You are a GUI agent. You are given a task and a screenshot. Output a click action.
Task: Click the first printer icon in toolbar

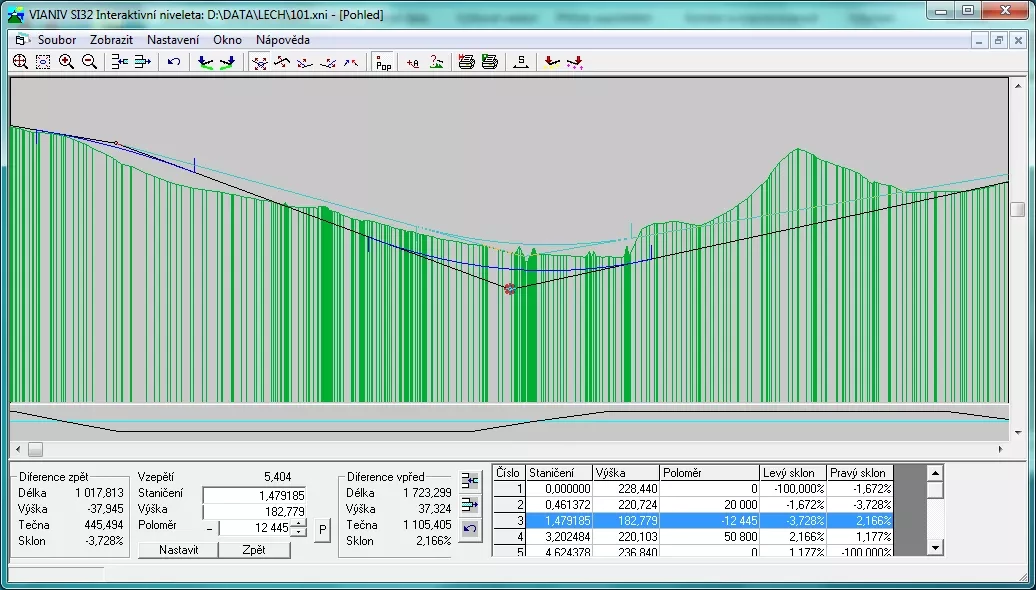(x=466, y=62)
